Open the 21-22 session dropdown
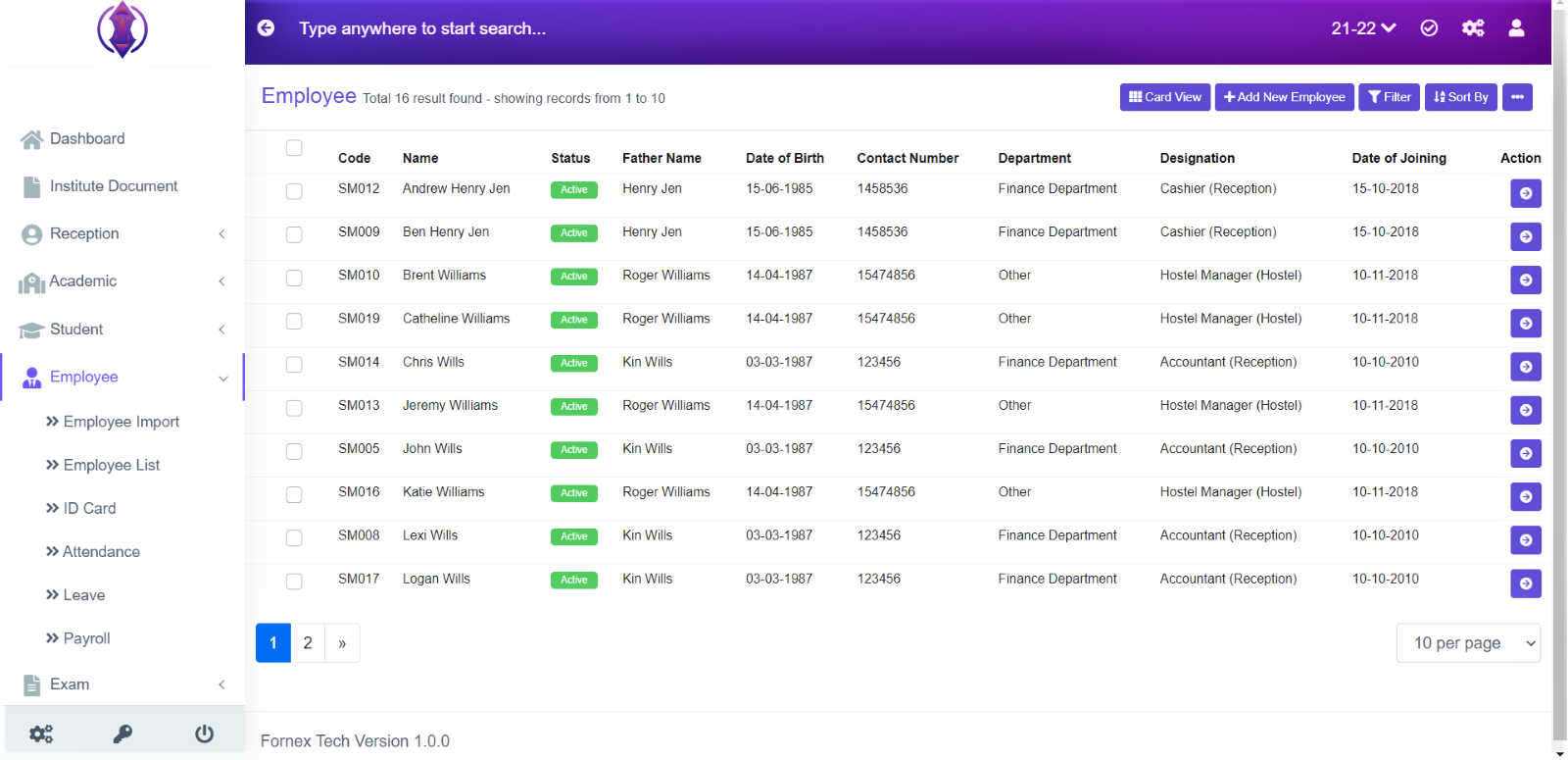This screenshot has width=1568, height=760. (1363, 28)
